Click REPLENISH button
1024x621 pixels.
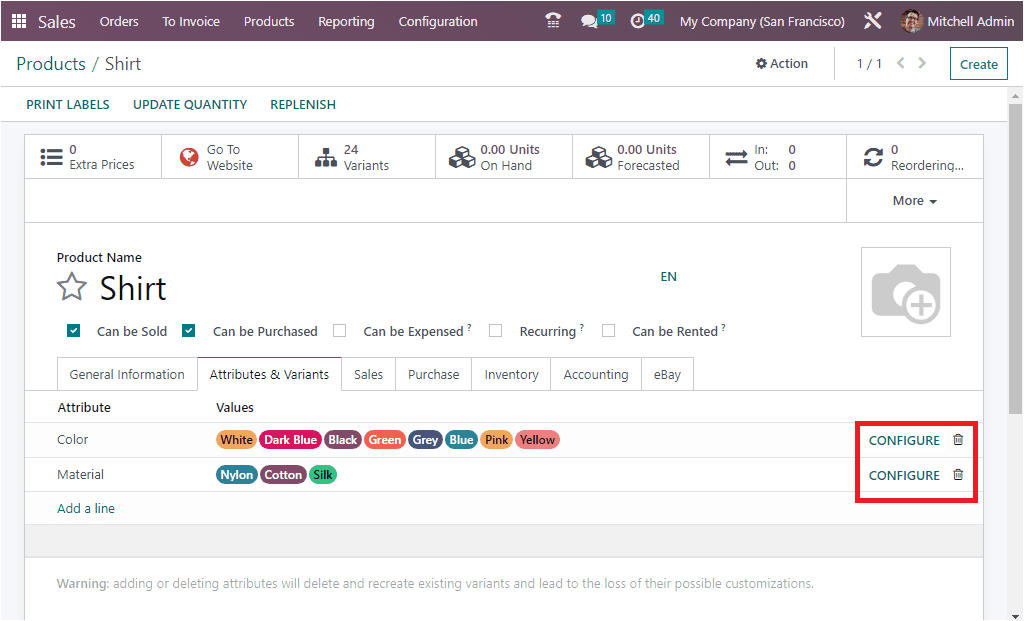pos(303,104)
